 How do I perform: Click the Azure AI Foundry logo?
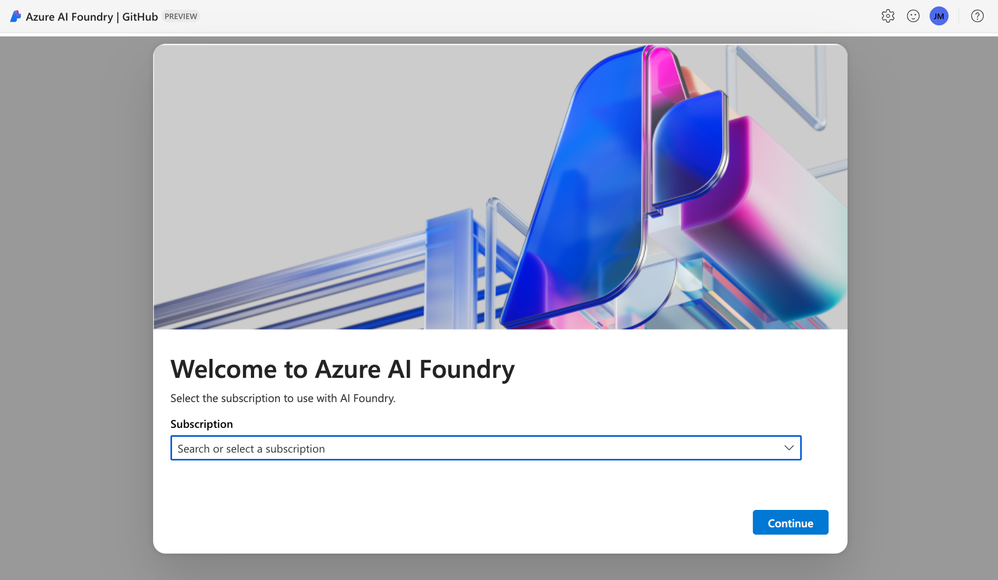(15, 17)
